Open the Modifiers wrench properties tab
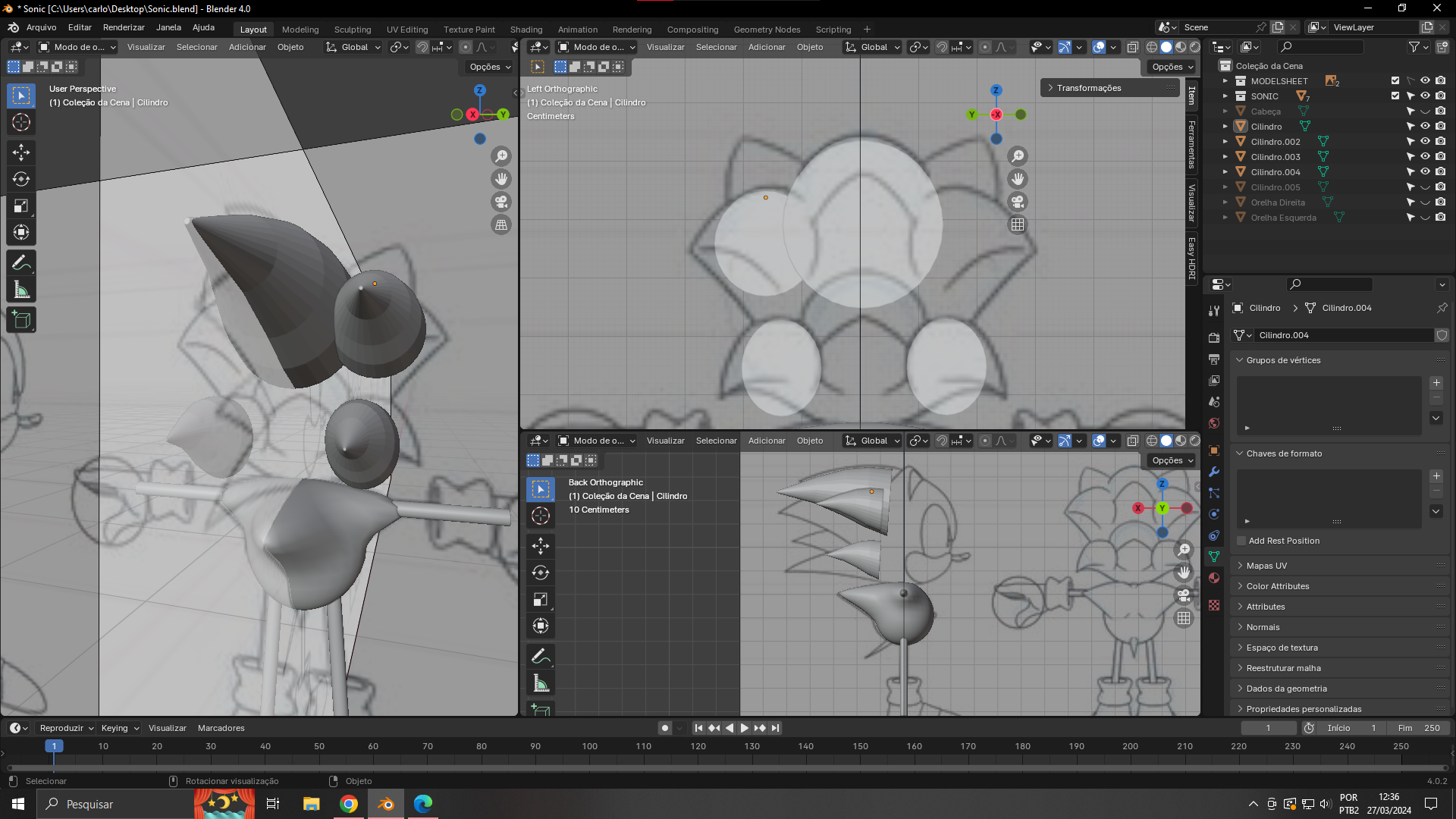 tap(1214, 472)
